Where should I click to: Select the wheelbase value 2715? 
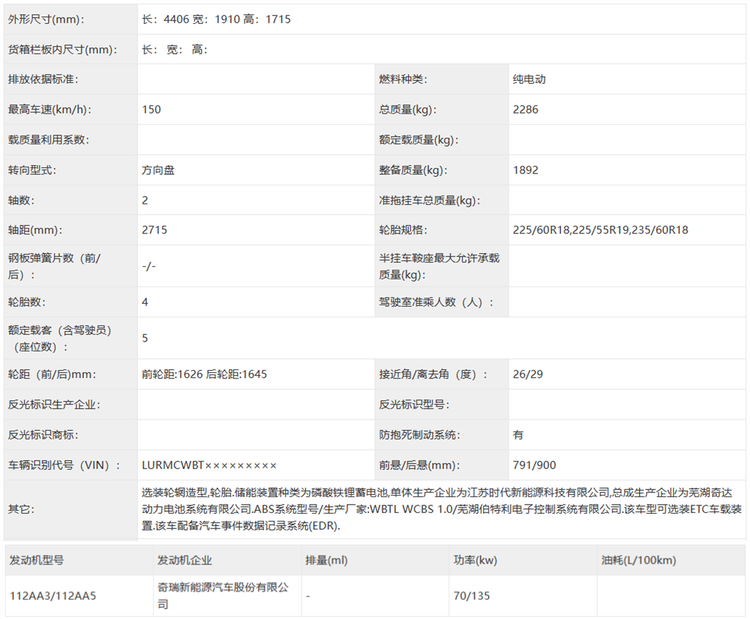click(x=155, y=230)
